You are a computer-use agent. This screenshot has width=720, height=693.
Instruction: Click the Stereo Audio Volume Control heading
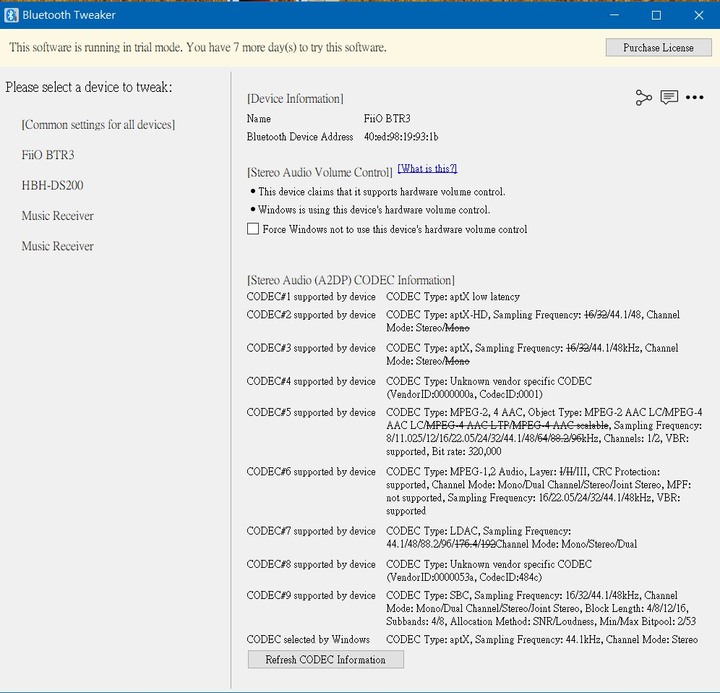pos(320,172)
